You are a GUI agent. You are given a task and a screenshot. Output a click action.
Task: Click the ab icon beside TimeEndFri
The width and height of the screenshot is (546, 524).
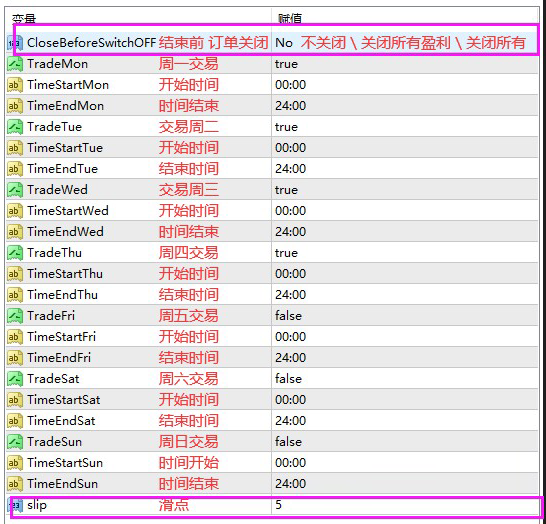click(15, 358)
